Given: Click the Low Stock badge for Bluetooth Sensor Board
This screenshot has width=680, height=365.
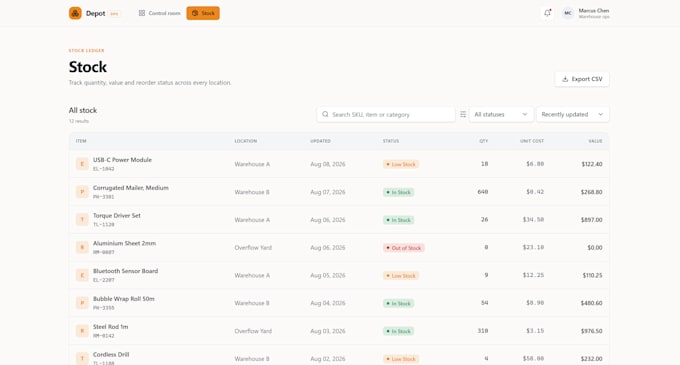Looking at the screenshot, I should 401,276.
